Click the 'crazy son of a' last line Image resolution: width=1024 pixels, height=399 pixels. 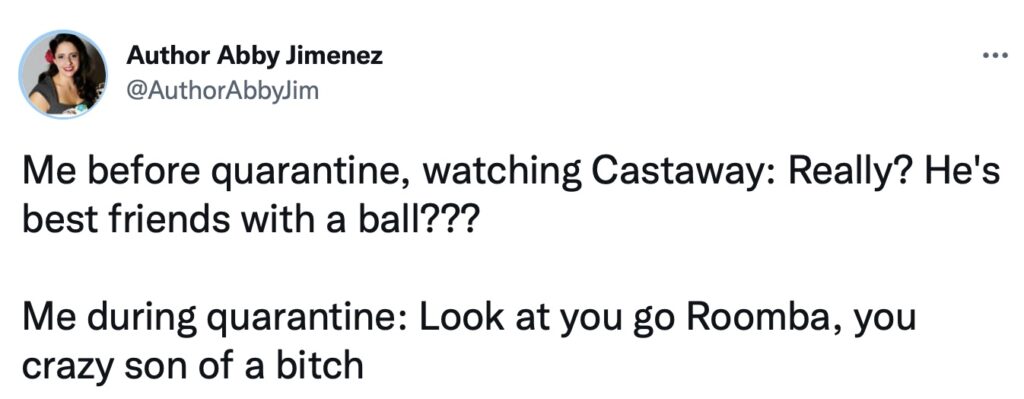(x=193, y=366)
